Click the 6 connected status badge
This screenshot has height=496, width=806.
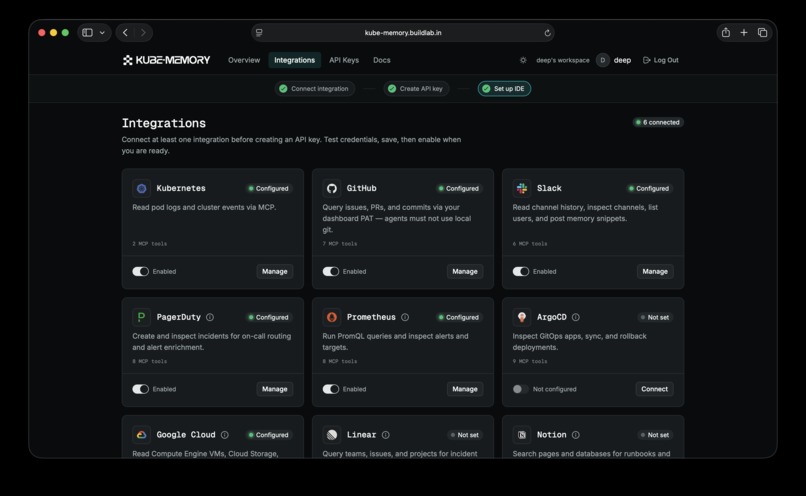tap(658, 122)
